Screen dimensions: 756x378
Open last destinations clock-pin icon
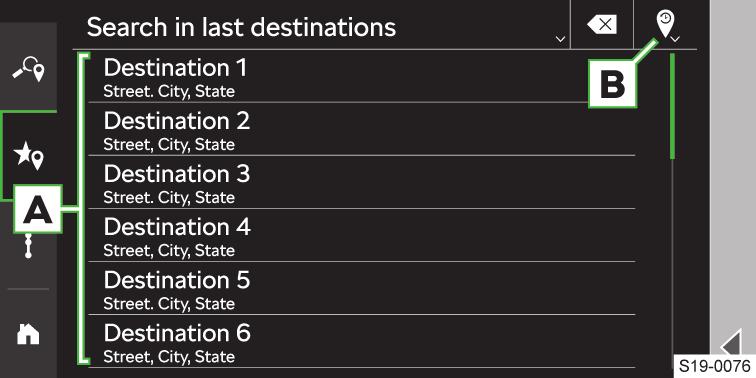[665, 25]
